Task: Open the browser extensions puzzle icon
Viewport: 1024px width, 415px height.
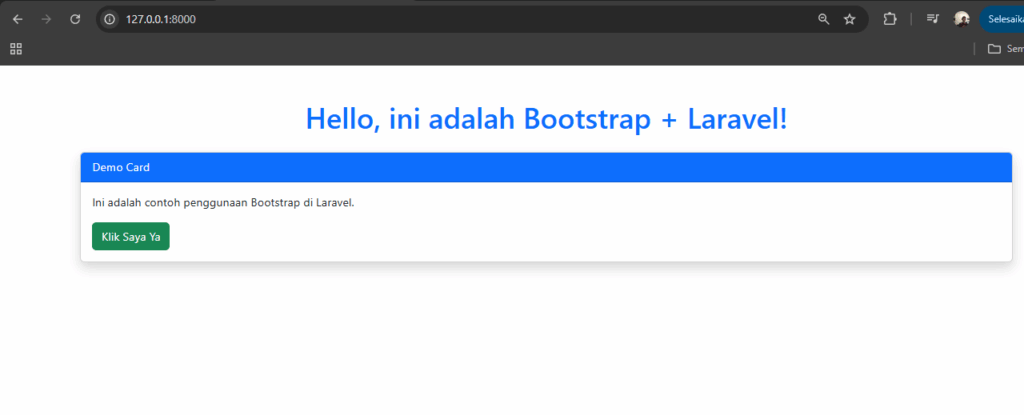Action: tap(889, 20)
